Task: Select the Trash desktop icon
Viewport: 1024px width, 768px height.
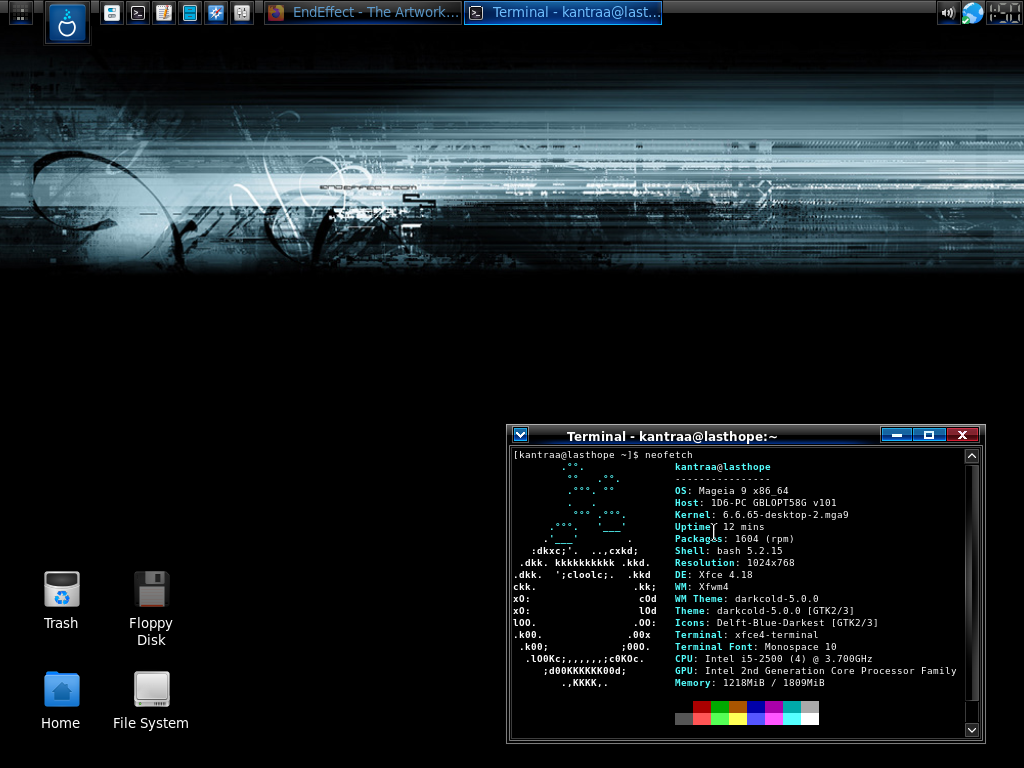Action: click(61, 589)
